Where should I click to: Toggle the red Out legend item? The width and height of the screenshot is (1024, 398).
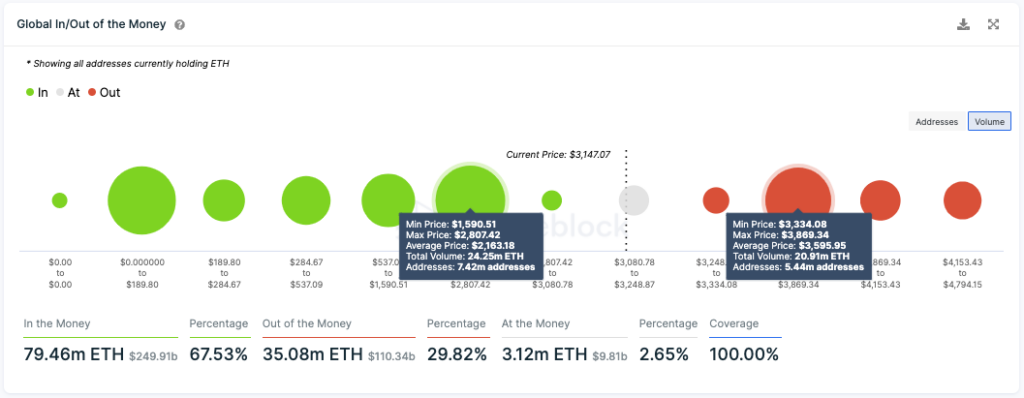104,93
